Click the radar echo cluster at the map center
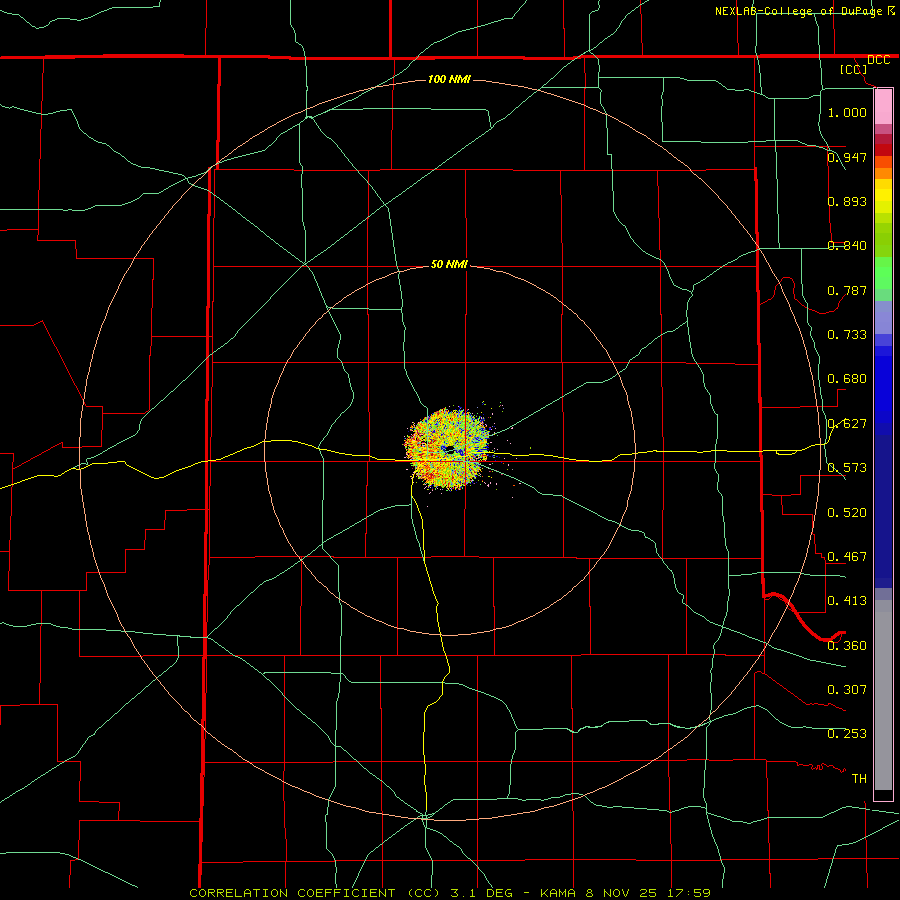 [x=447, y=448]
